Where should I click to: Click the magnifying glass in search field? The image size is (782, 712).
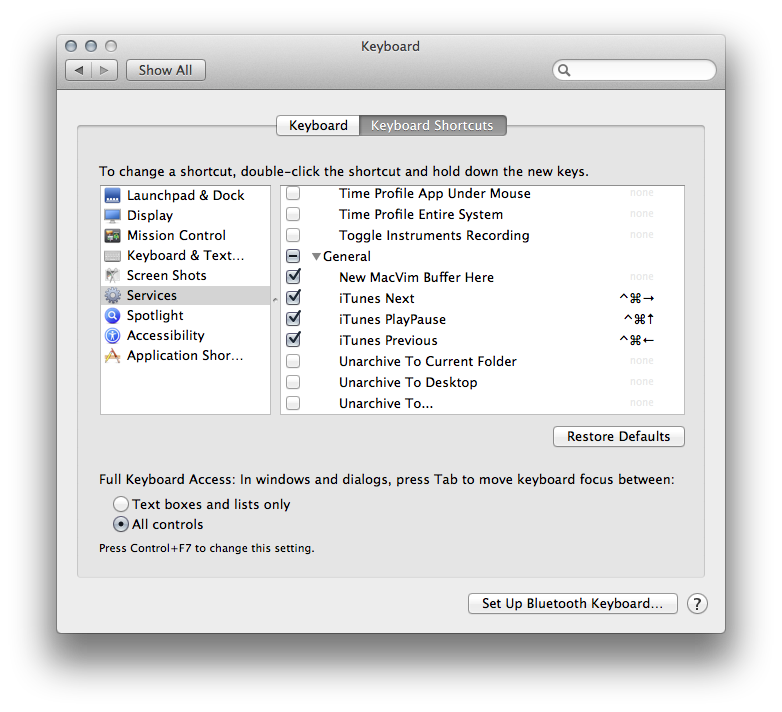tap(564, 70)
